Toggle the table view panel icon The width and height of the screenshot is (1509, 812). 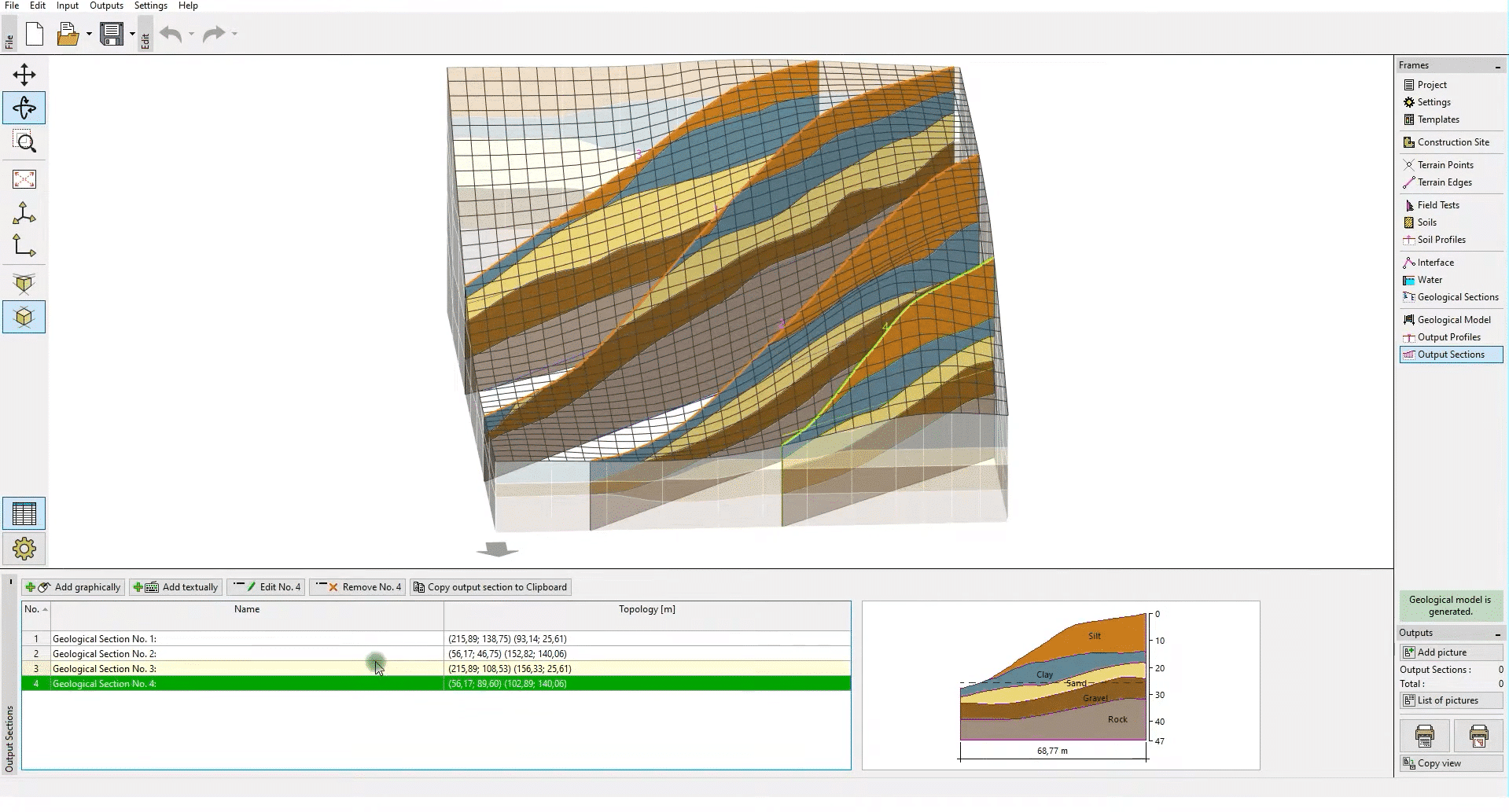pyautogui.click(x=24, y=514)
